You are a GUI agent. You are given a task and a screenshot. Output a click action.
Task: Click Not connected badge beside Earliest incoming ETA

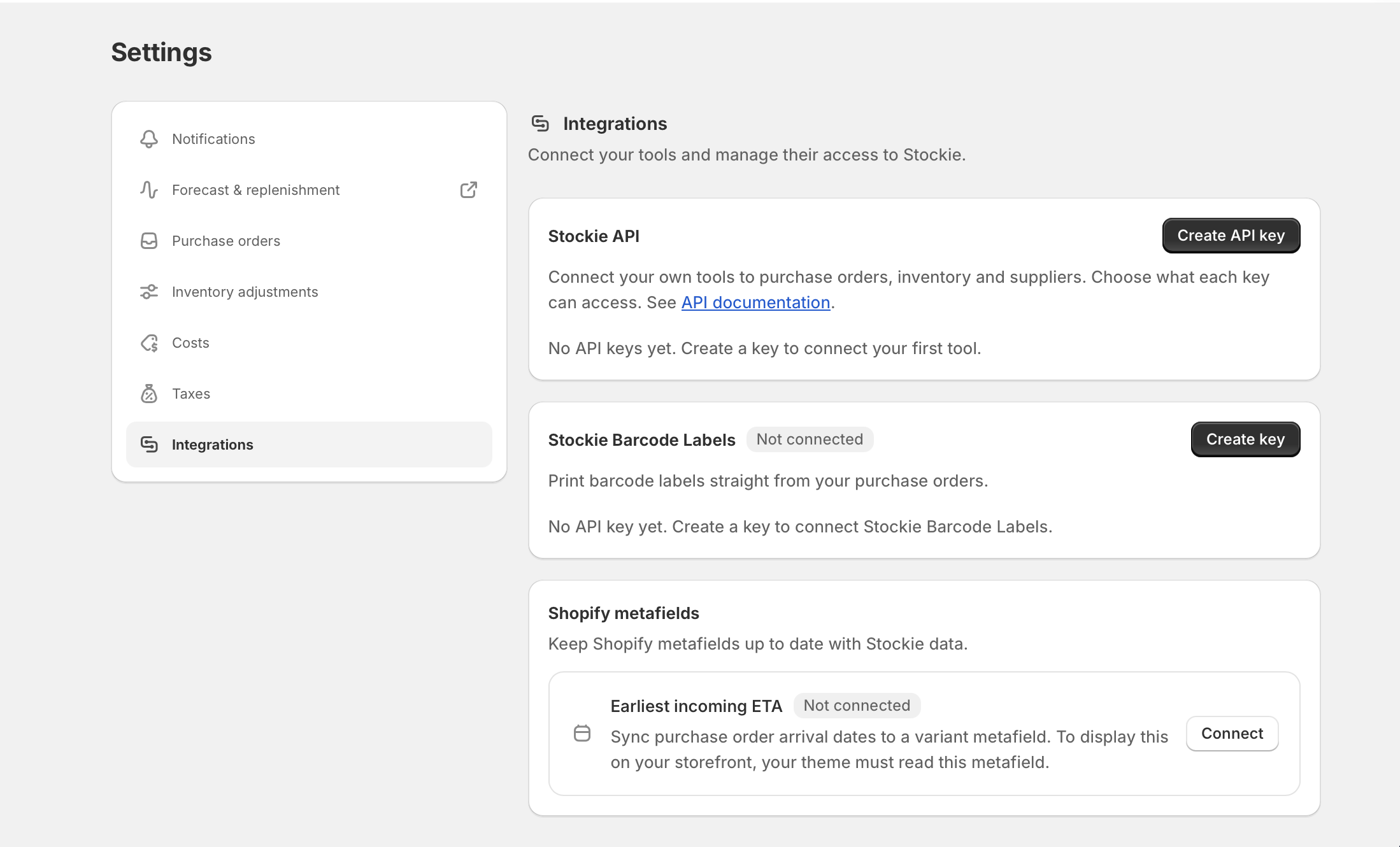click(x=857, y=706)
